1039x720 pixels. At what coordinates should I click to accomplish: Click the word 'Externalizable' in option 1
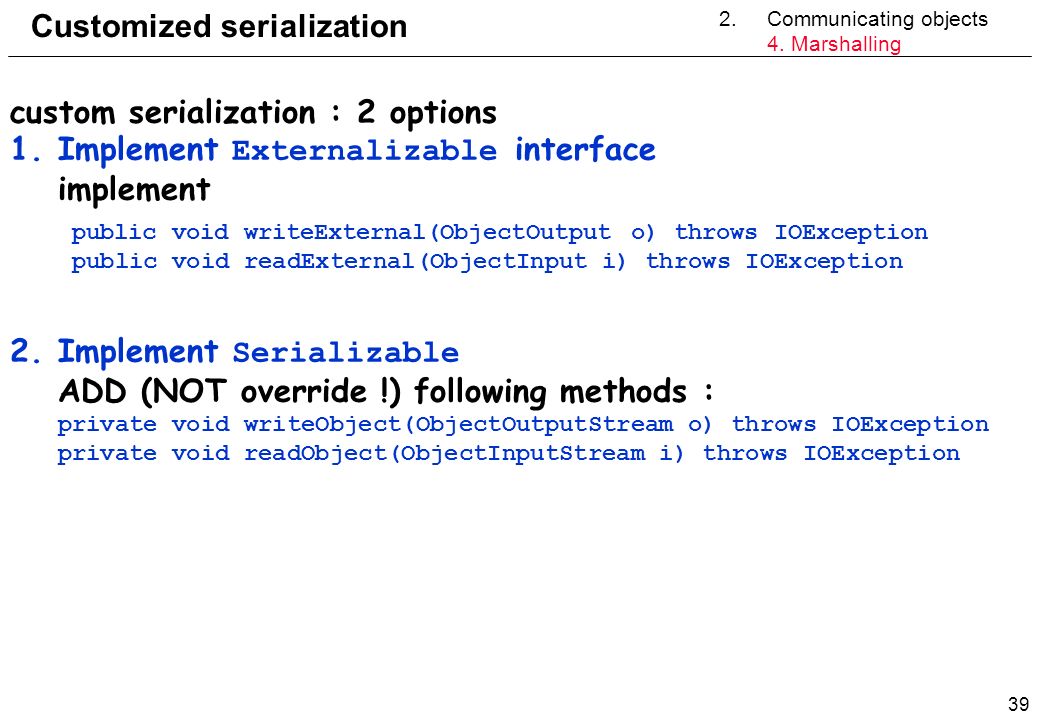[x=364, y=151]
